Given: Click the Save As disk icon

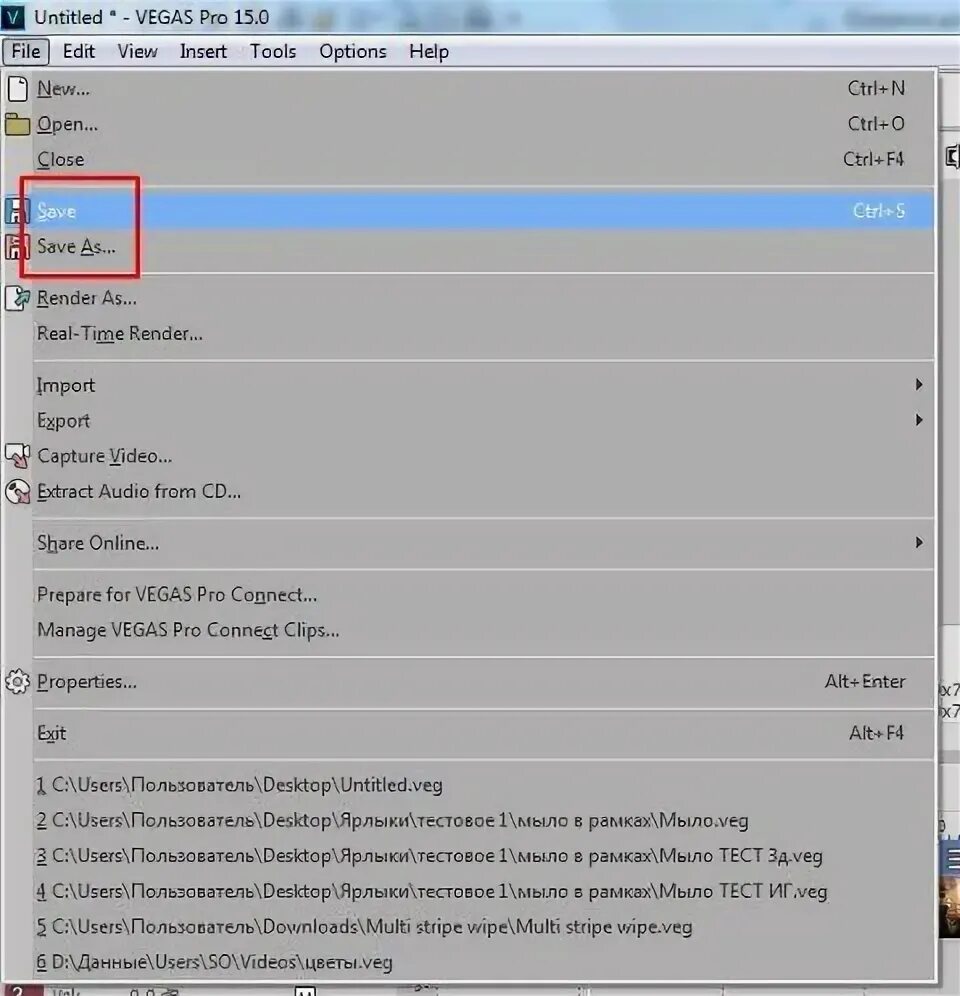Looking at the screenshot, I should point(17,246).
